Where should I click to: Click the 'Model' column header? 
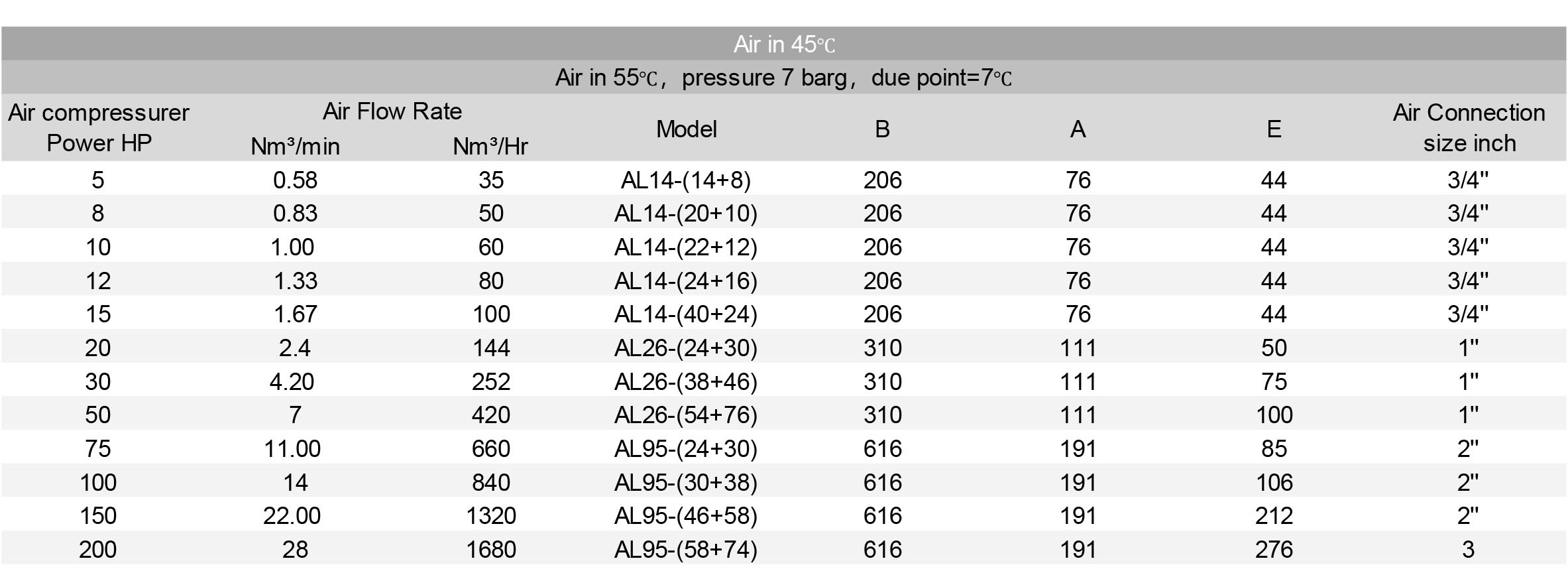tap(686, 129)
